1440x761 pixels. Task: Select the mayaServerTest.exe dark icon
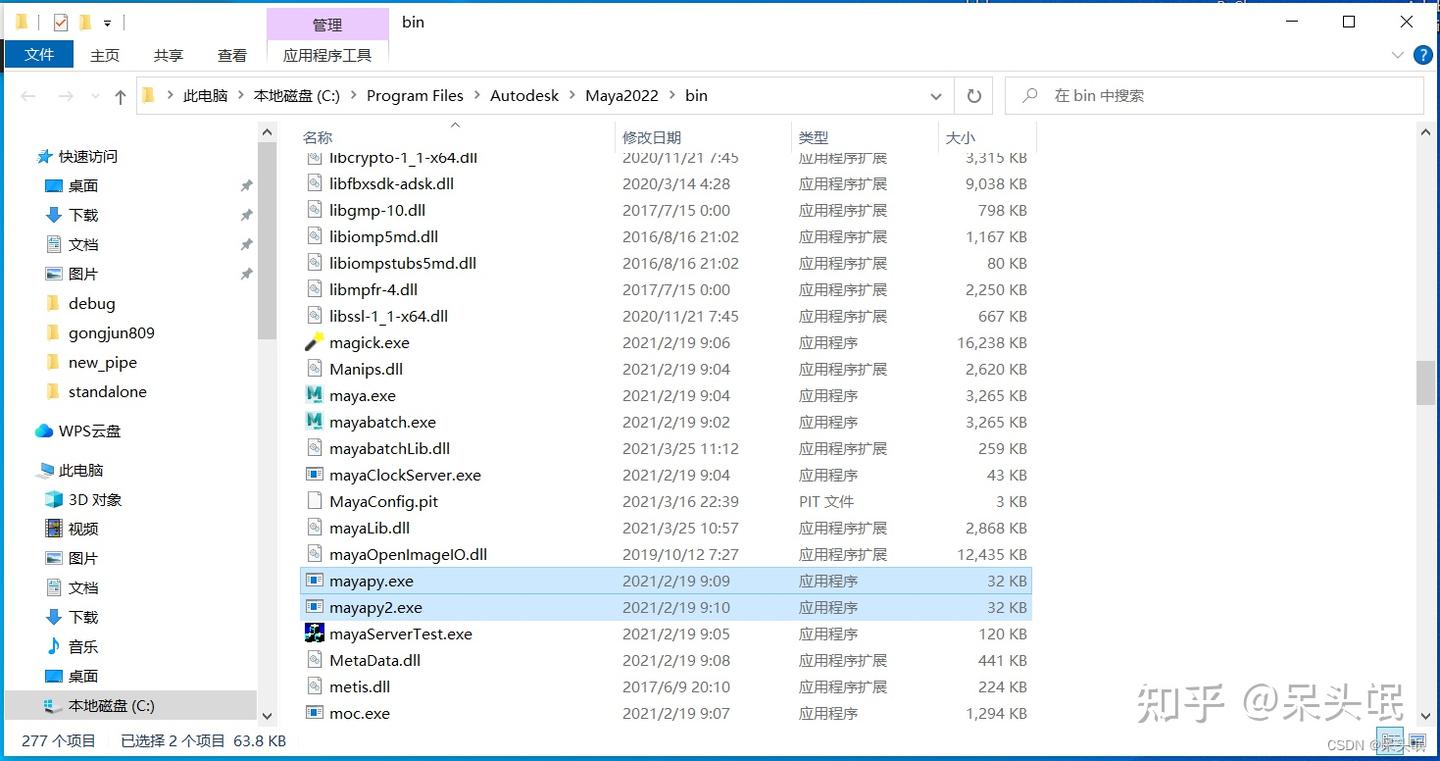click(313, 633)
